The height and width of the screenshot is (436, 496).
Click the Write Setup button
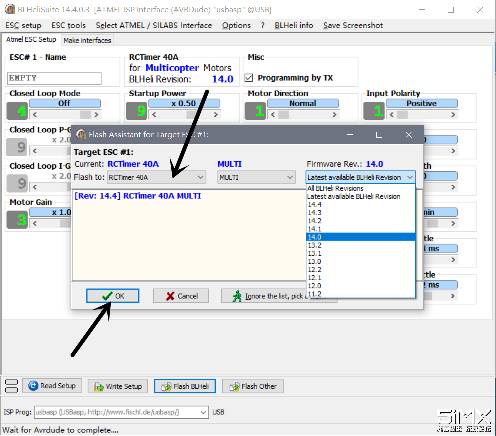pos(118,386)
